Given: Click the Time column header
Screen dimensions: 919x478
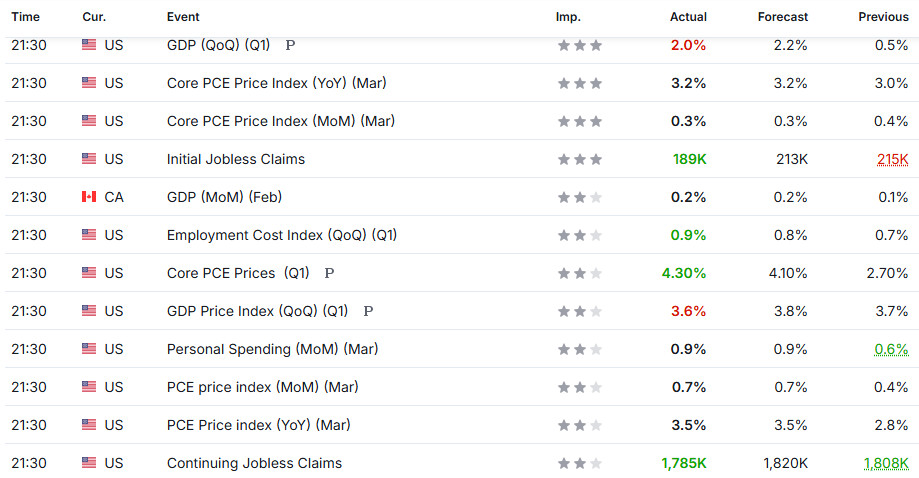Looking at the screenshot, I should click(x=26, y=17).
